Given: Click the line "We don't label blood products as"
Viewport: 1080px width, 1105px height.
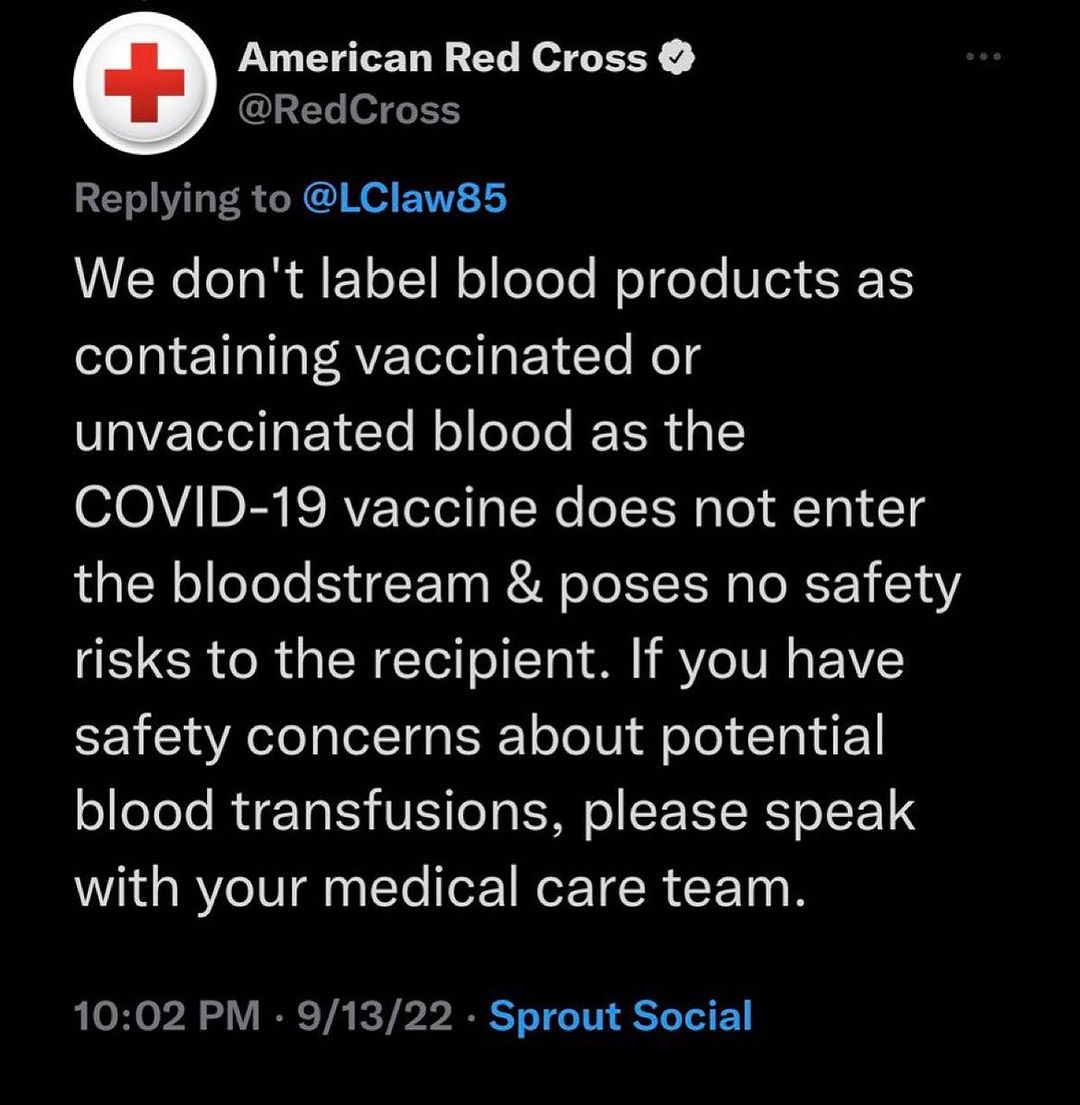Looking at the screenshot, I should pos(495,281).
